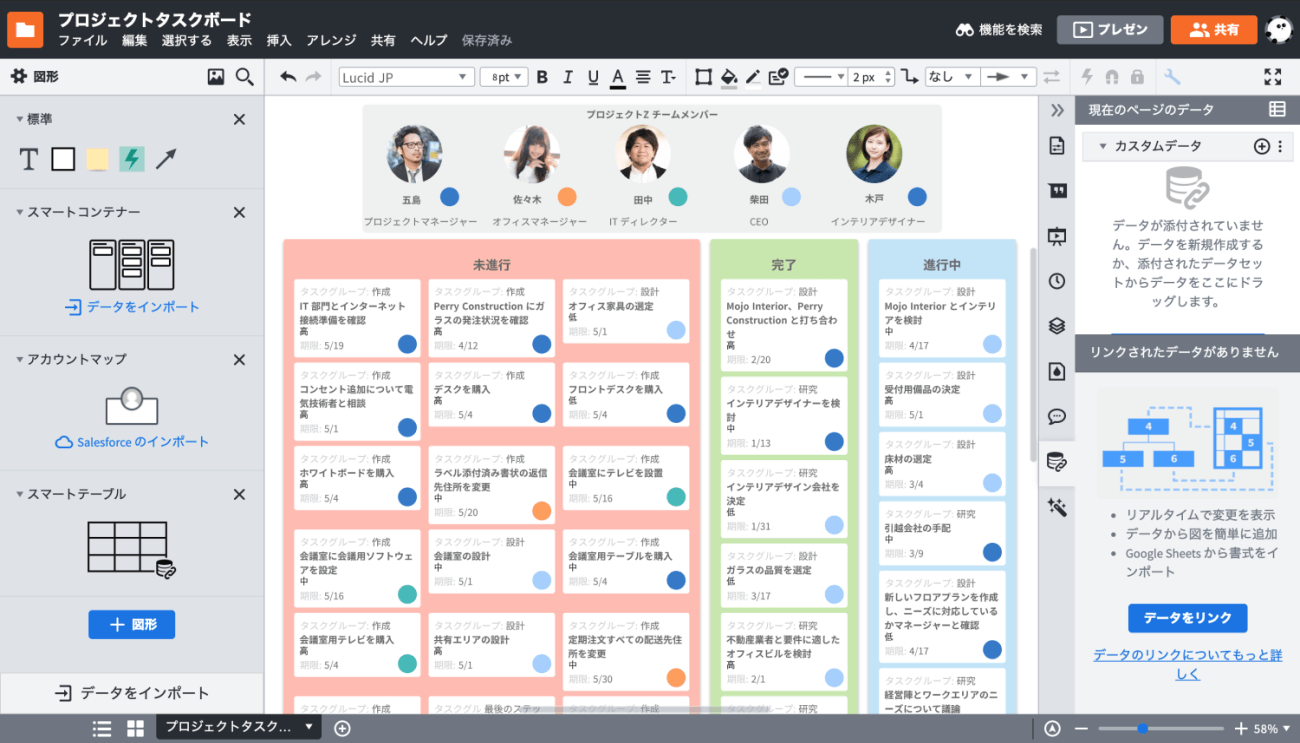The width and height of the screenshot is (1300, 743).
Task: Open the image search icon in shapes panel
Action: (x=215, y=76)
